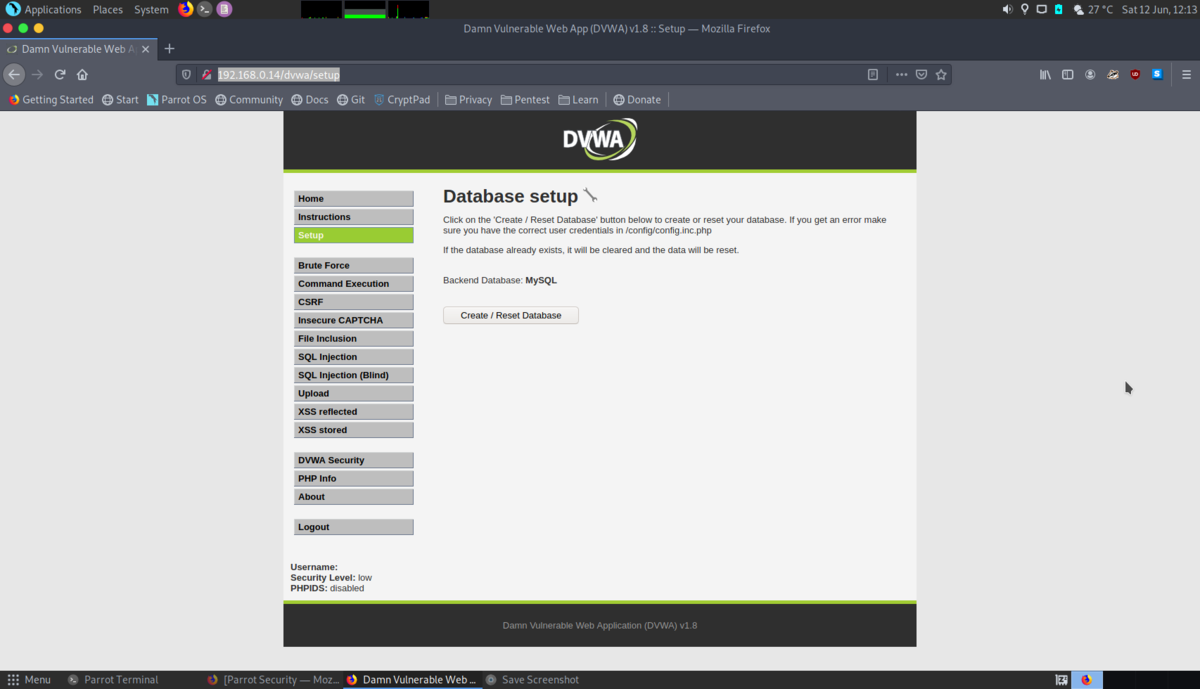Open the Firefox account icon
The height and width of the screenshot is (689, 1200).
1090,74
